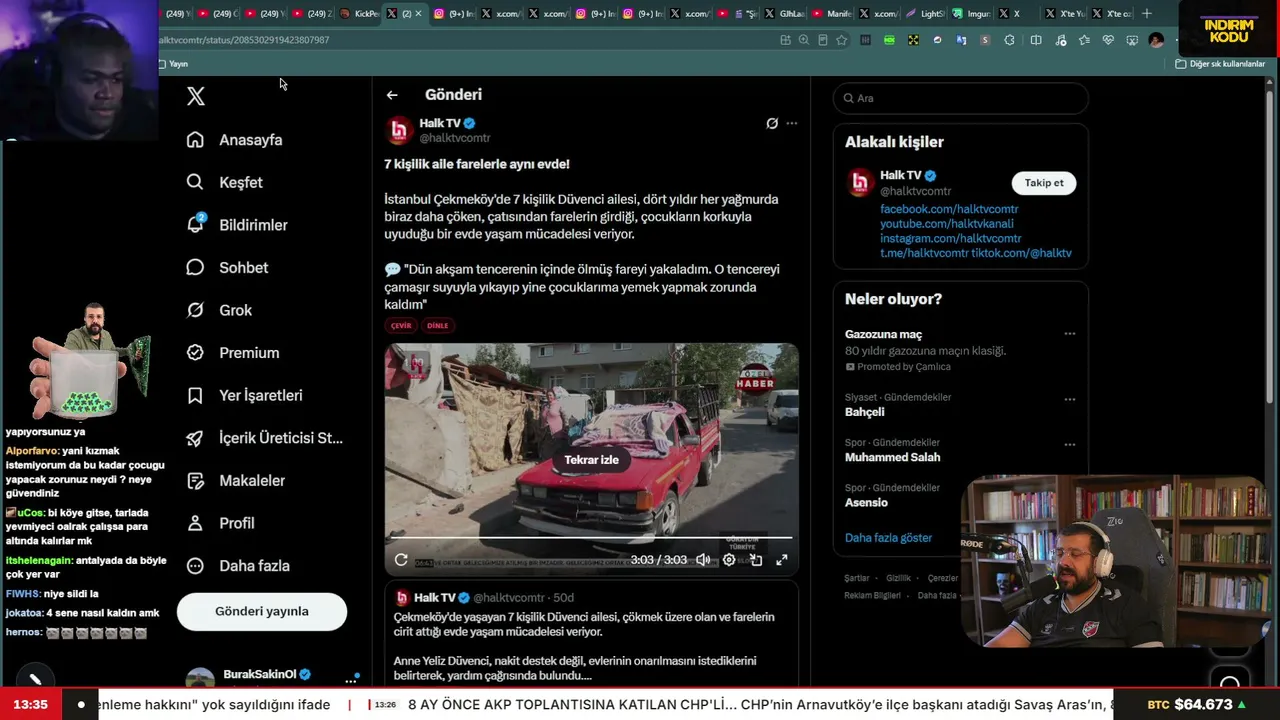Open the browser extensions puzzle icon
This screenshot has height=720, width=1280.
pyautogui.click(x=1009, y=40)
